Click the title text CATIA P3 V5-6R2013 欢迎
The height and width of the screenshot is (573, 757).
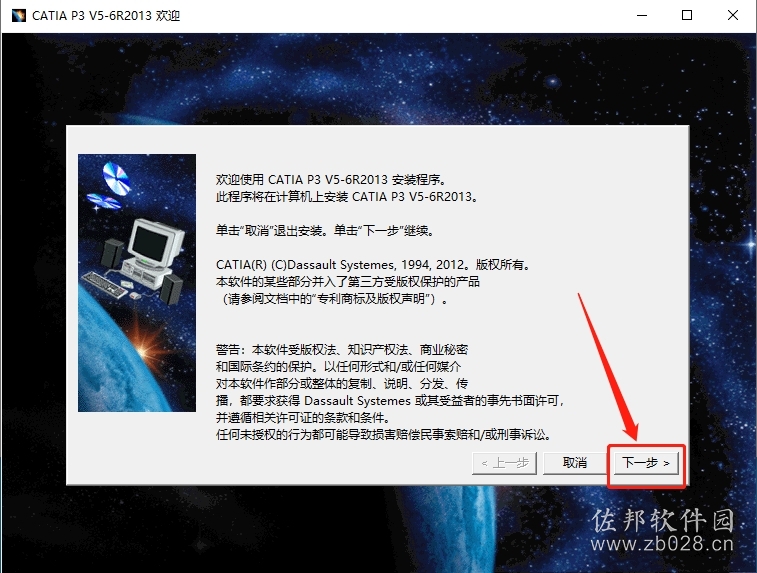pyautogui.click(x=106, y=16)
